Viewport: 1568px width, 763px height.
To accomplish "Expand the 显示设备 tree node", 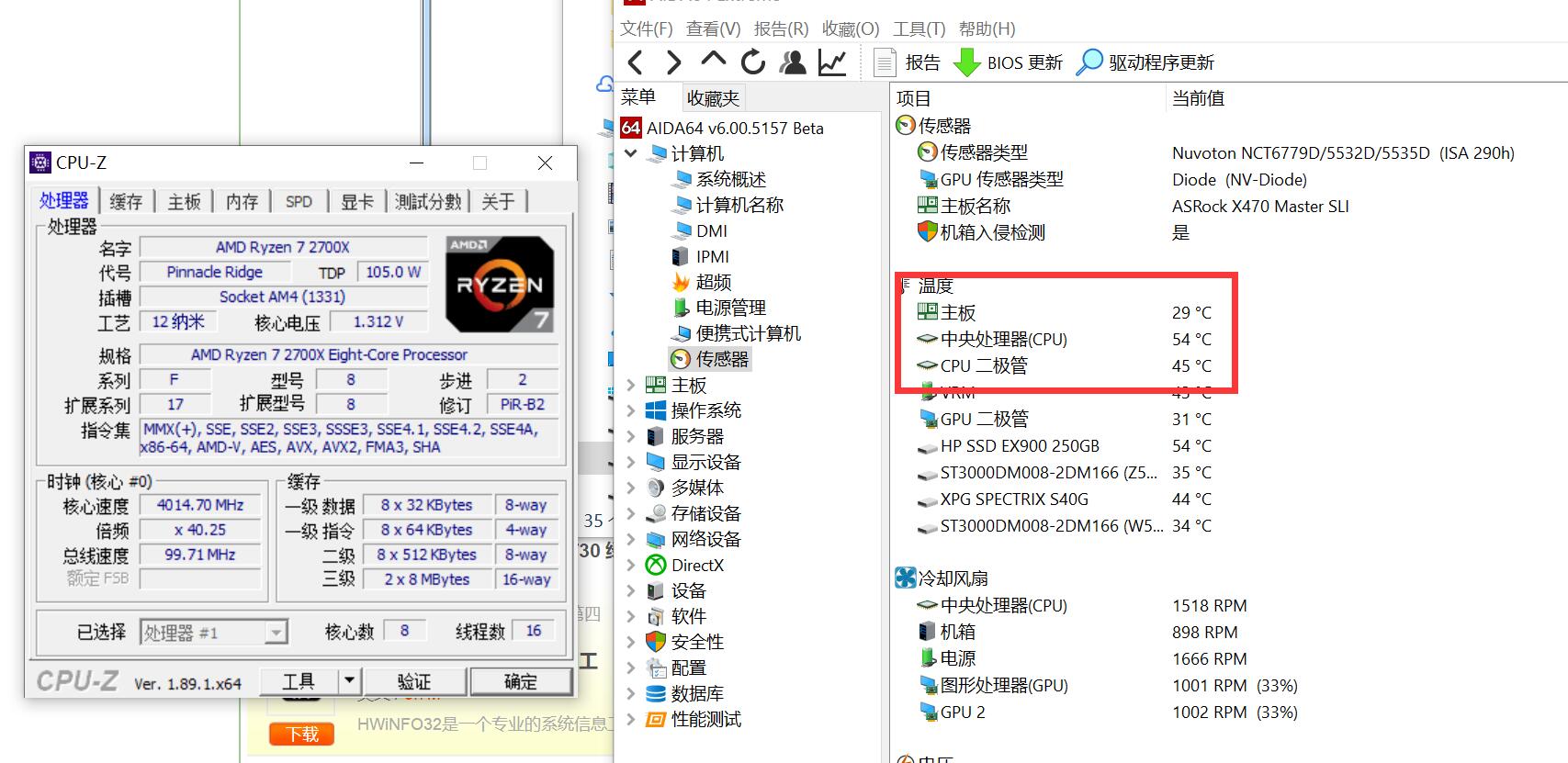I will click(631, 462).
